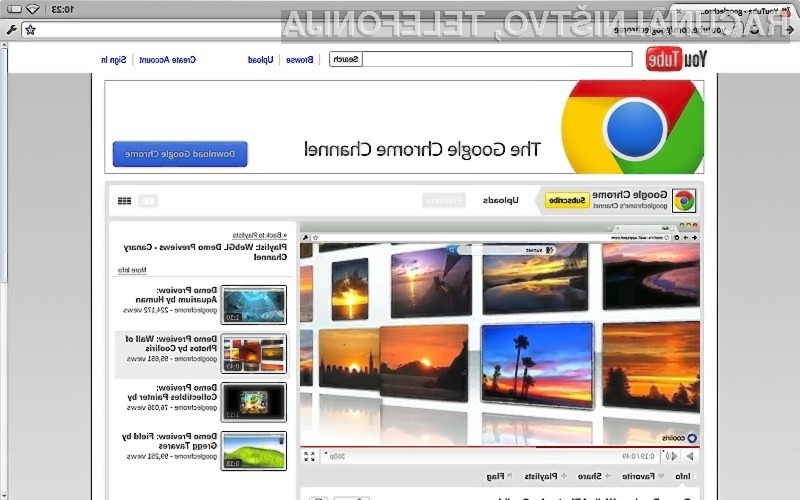Click the Google Chrome channel avatar icon
Viewport: 800px width, 500px height.
pos(684,201)
